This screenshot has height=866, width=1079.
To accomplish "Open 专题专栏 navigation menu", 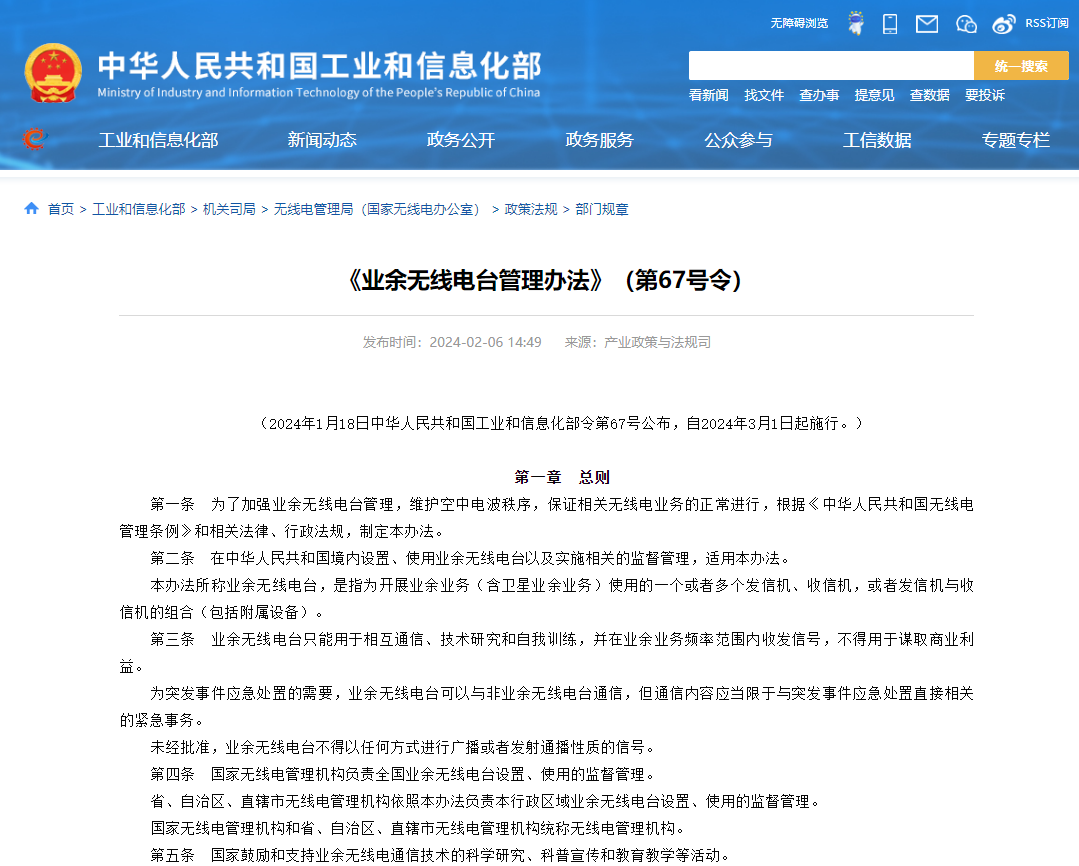I will coord(1016,140).
